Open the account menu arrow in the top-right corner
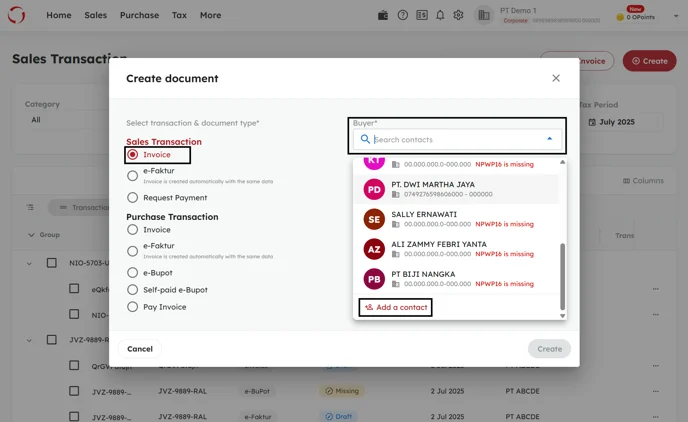 coord(676,16)
